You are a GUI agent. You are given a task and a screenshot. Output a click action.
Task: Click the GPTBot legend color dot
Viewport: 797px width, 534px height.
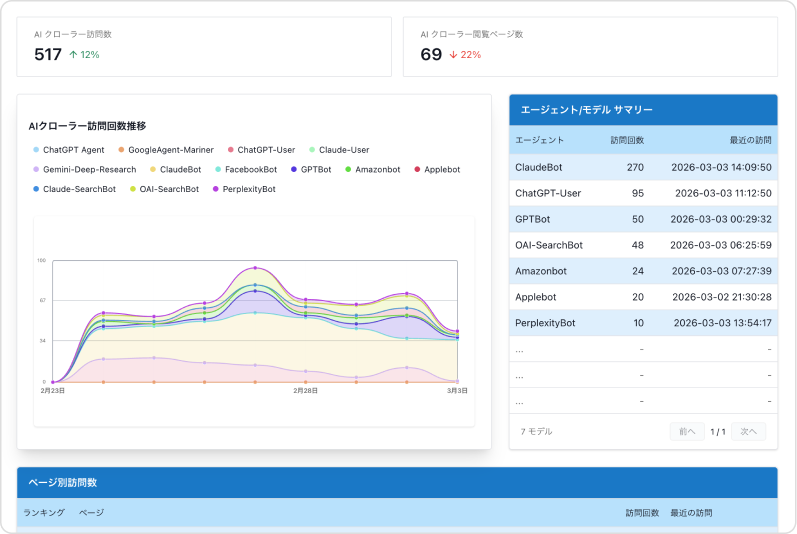tap(293, 170)
